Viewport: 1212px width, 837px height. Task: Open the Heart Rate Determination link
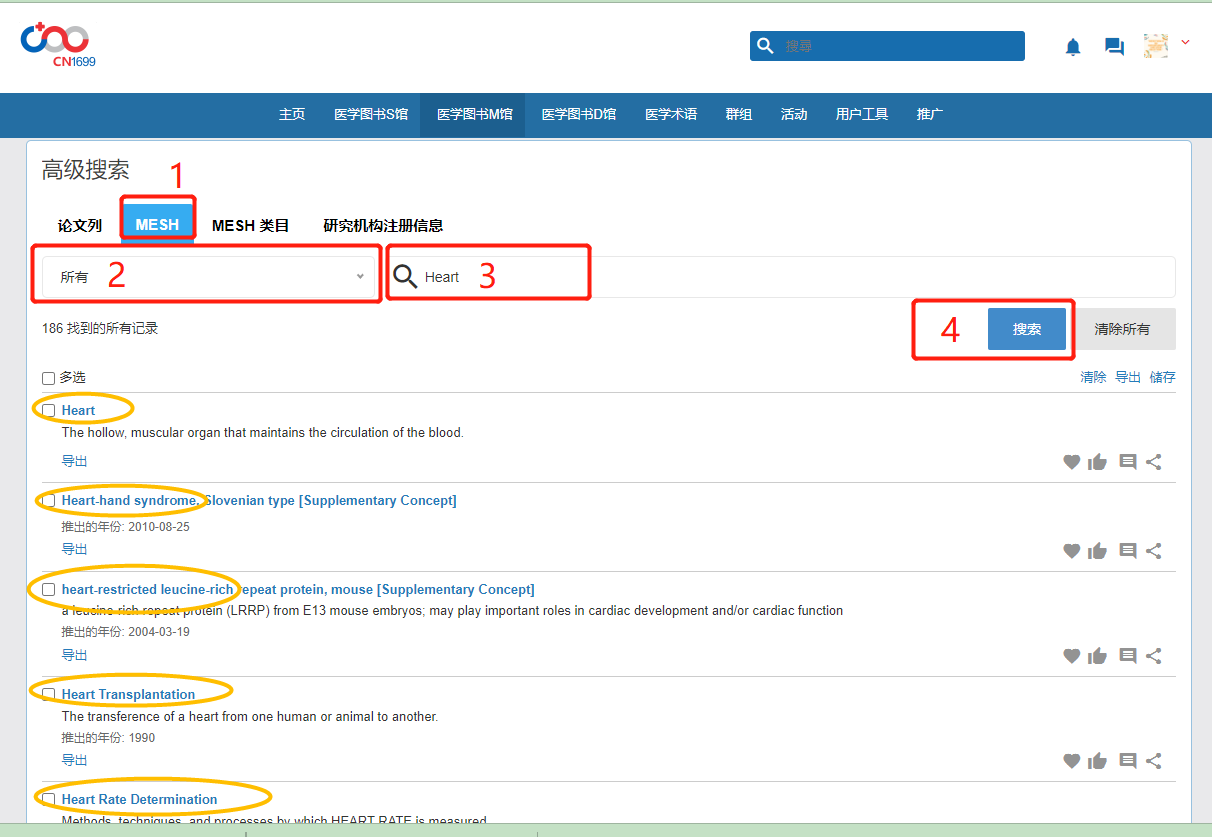[x=139, y=799]
